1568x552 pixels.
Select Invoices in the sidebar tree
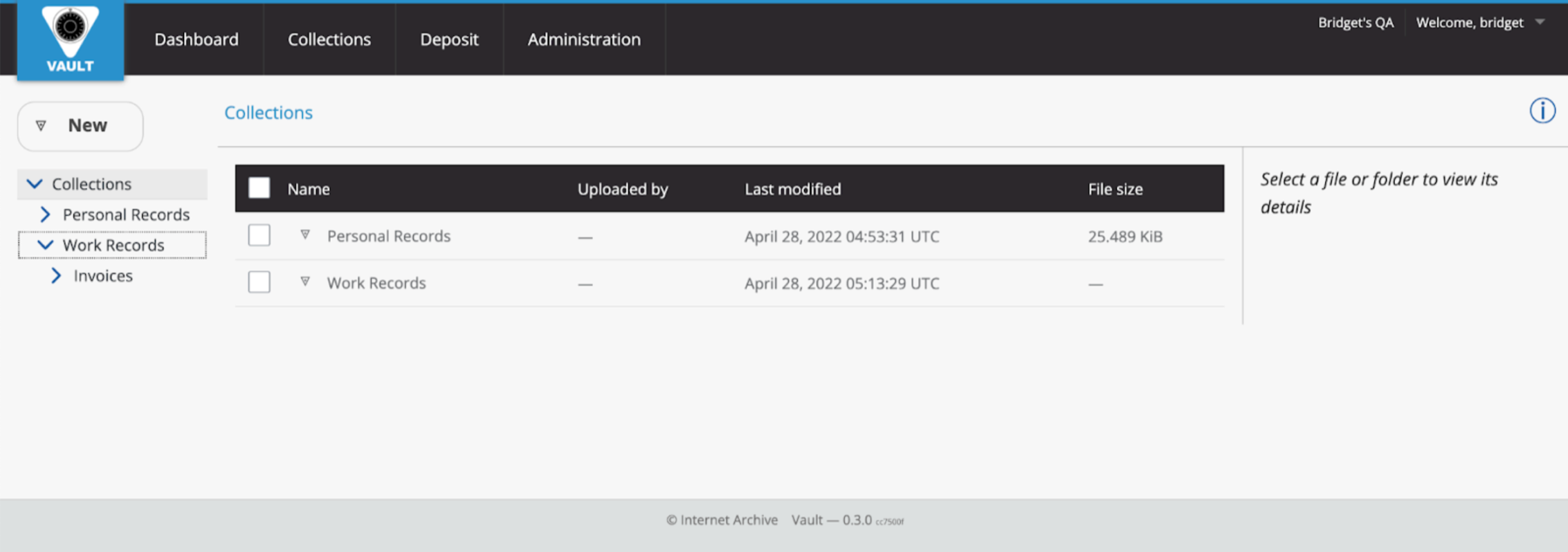103,276
